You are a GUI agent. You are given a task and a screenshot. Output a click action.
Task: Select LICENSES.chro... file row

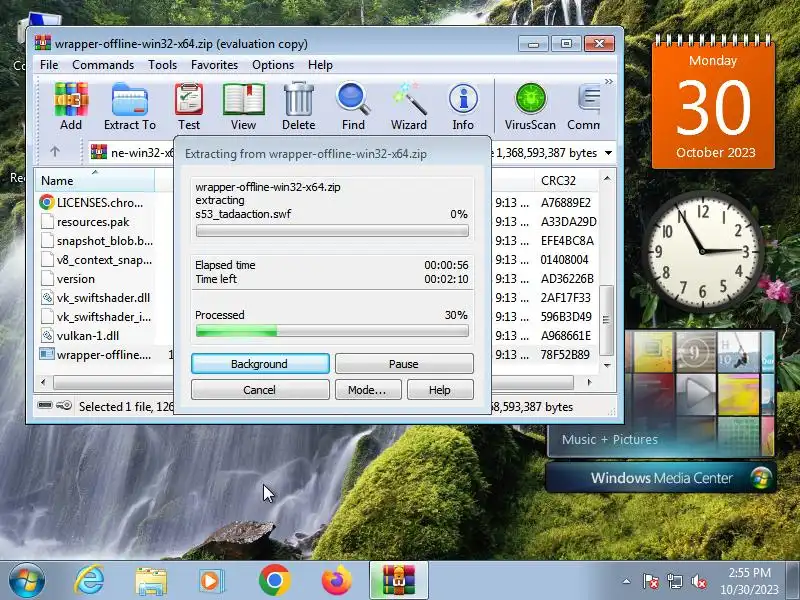click(x=100, y=203)
